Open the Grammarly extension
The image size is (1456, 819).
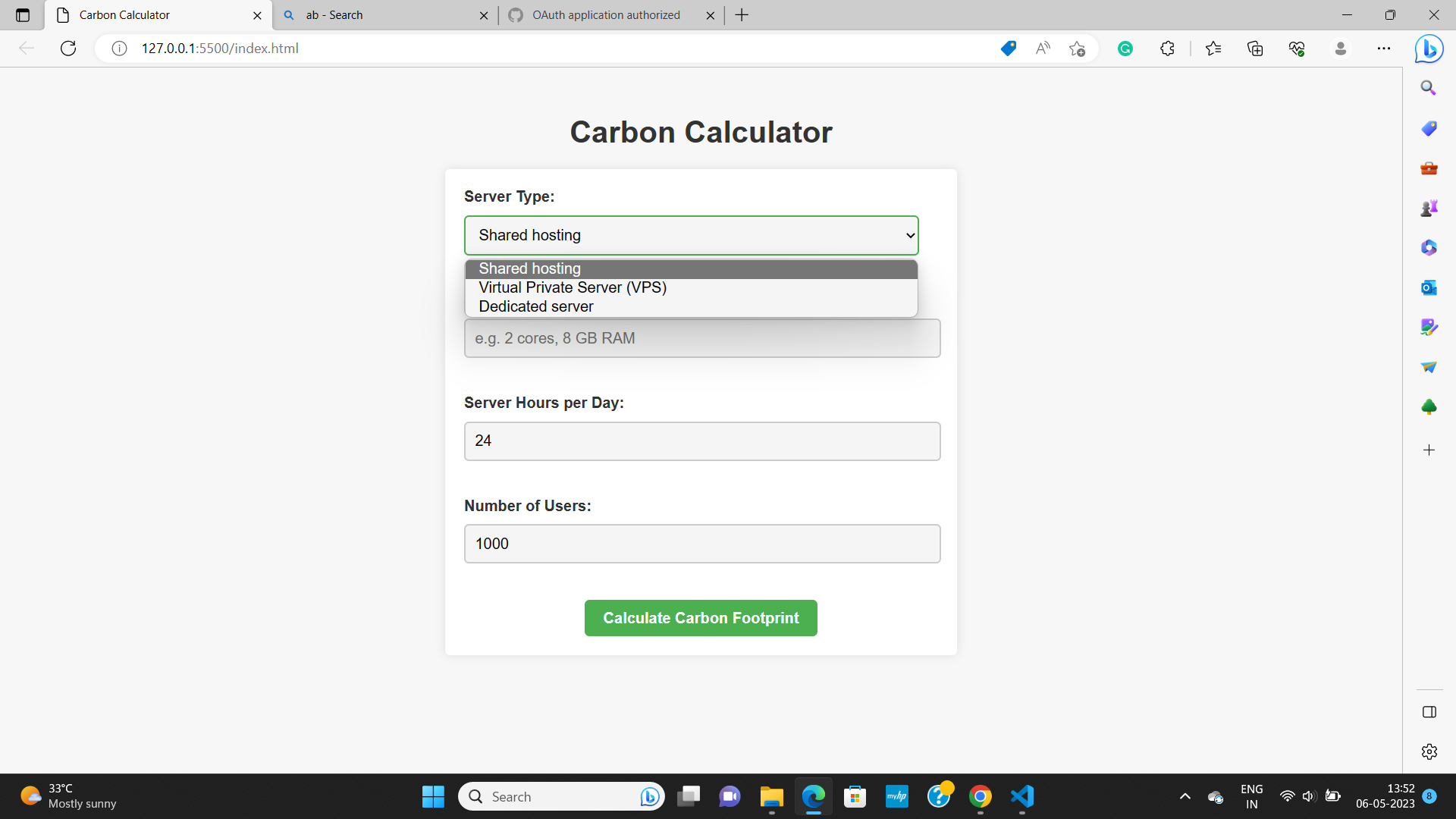(1125, 48)
